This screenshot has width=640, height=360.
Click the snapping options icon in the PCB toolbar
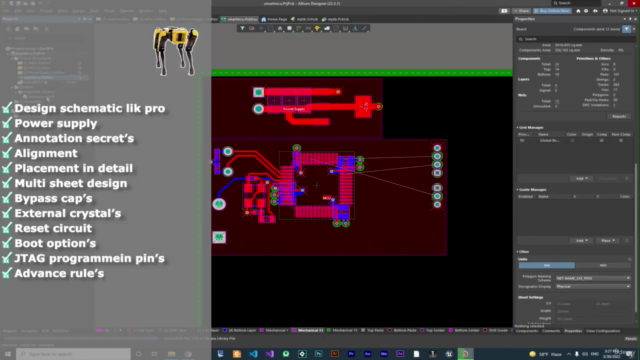(x=252, y=28)
